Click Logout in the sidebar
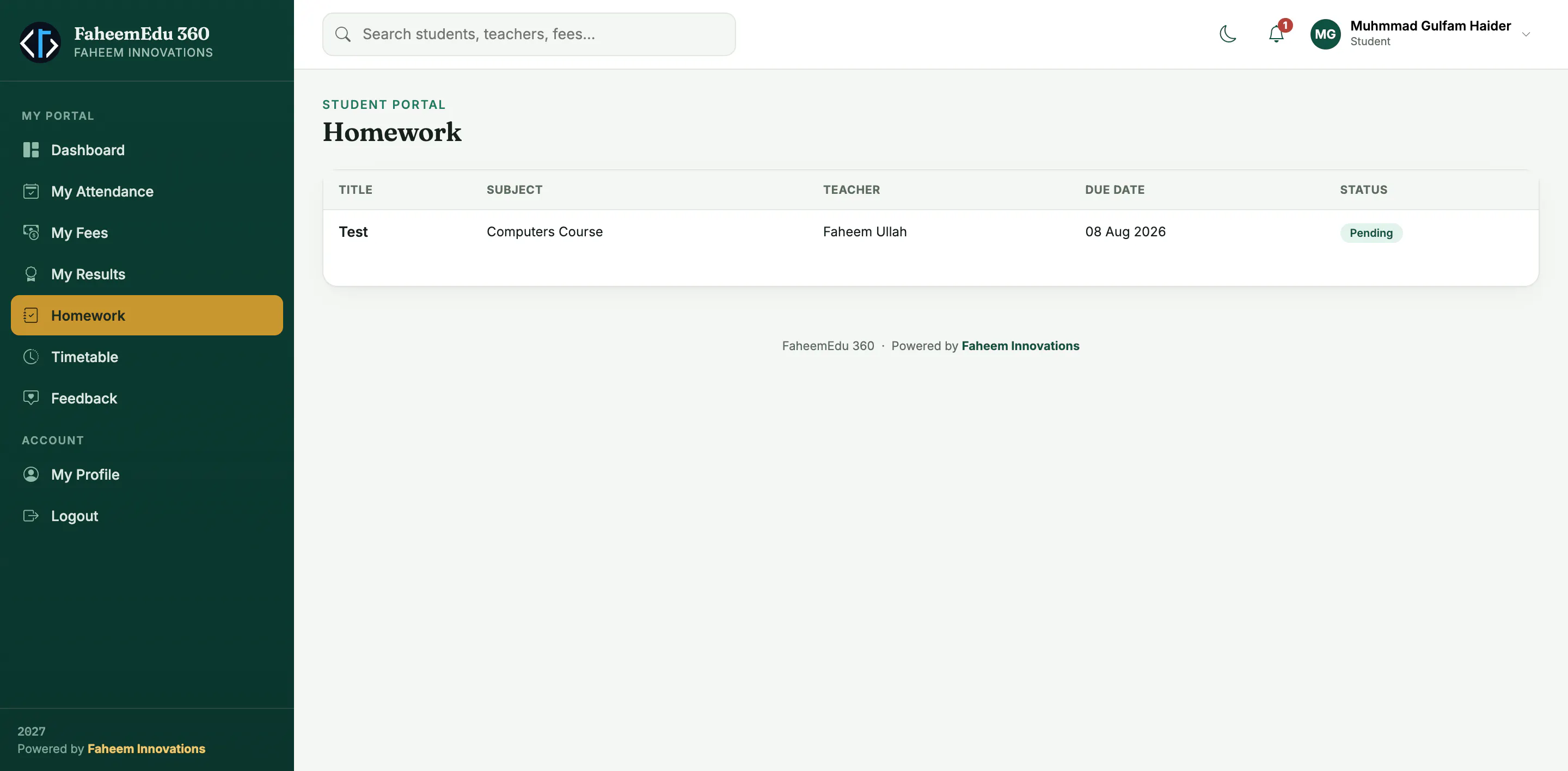The height and width of the screenshot is (771, 1568). click(x=146, y=516)
